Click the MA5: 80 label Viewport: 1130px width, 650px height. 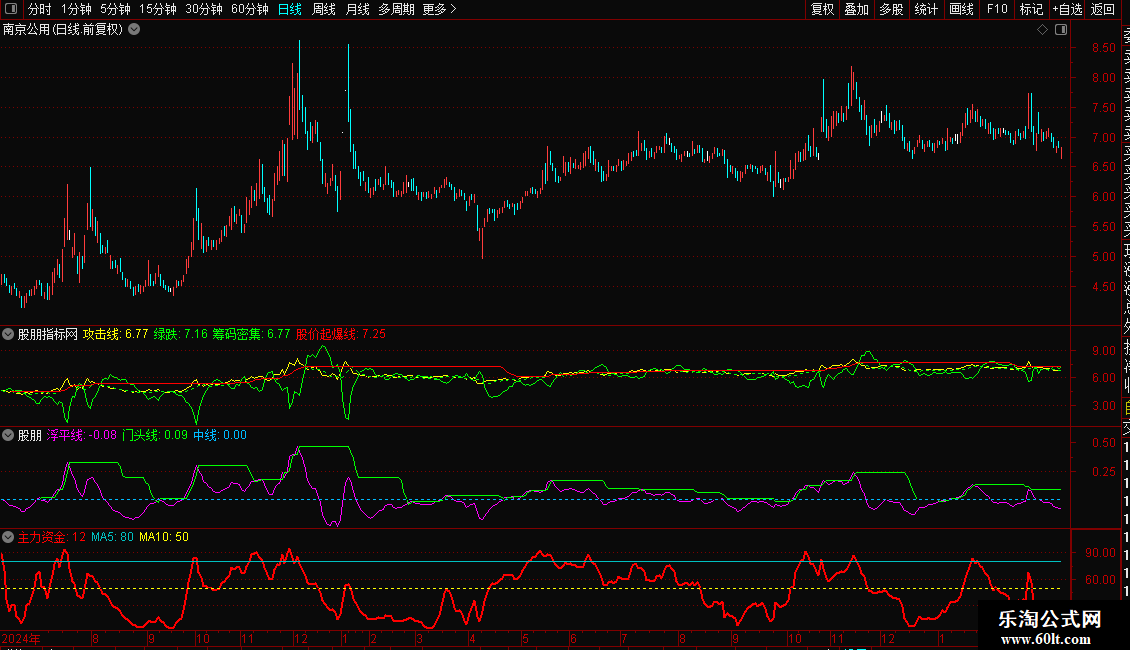(112, 537)
